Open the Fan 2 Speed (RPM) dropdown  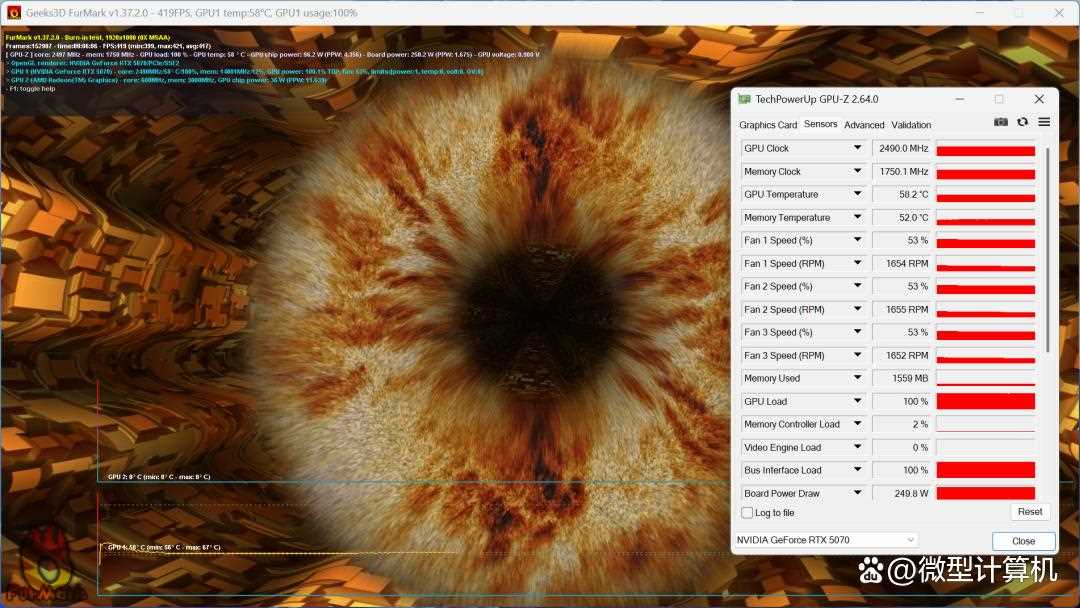(x=858, y=309)
